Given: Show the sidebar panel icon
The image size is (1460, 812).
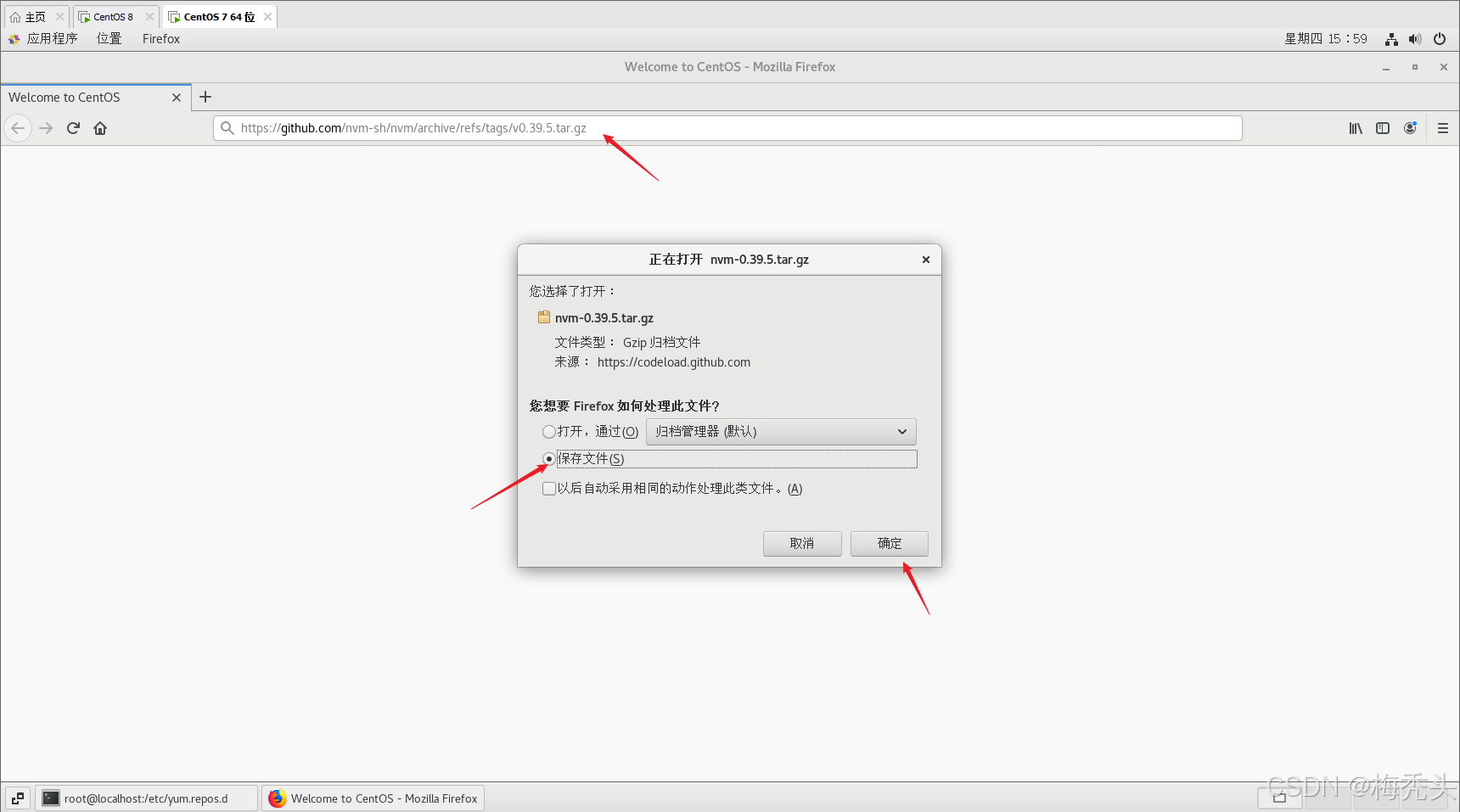Looking at the screenshot, I should tap(1383, 128).
